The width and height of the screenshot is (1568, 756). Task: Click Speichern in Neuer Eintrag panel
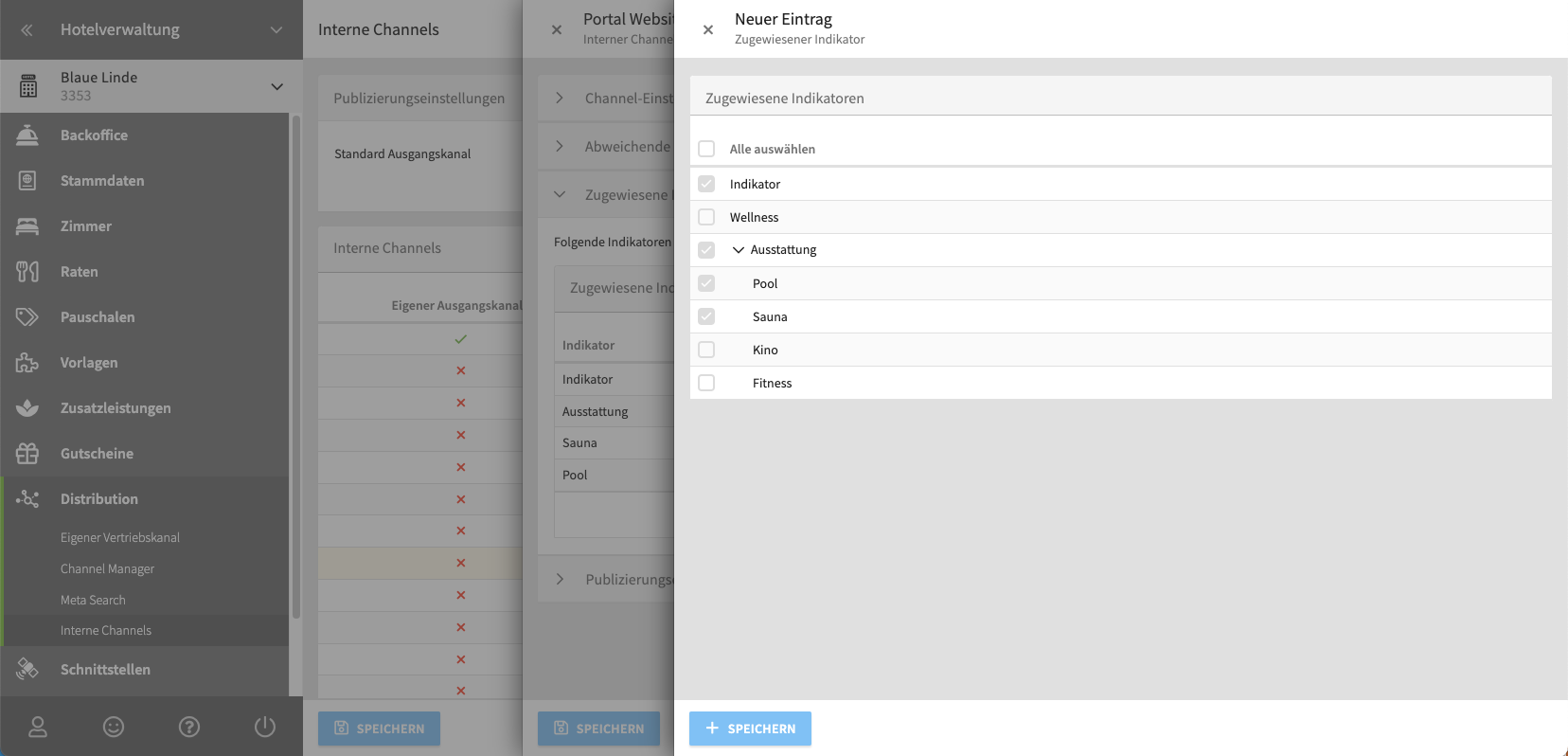tap(750, 729)
